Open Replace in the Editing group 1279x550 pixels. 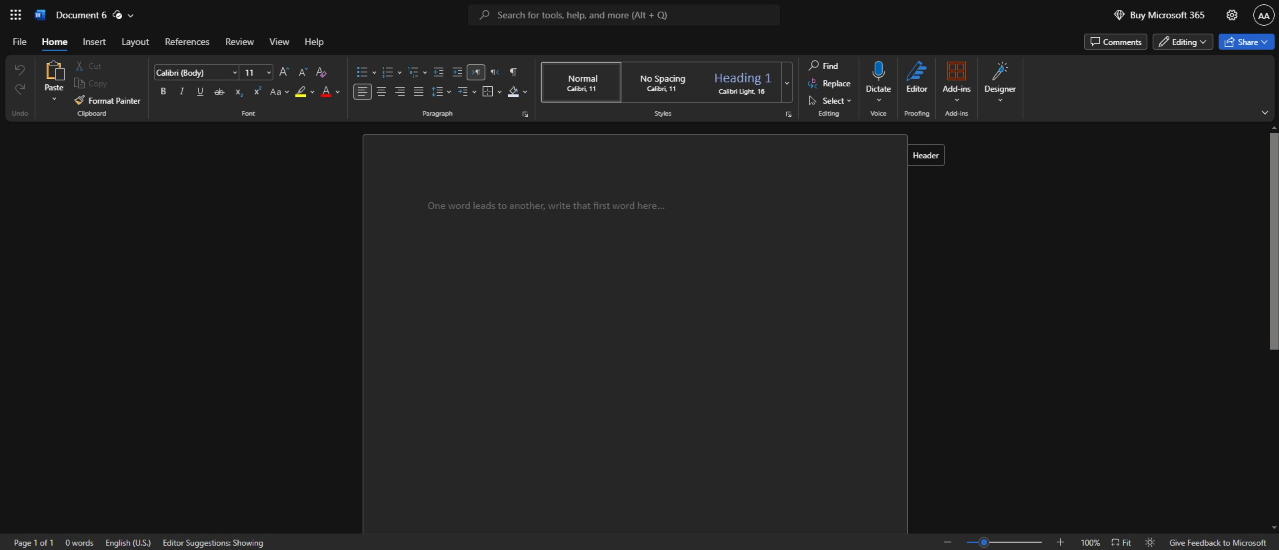829,84
